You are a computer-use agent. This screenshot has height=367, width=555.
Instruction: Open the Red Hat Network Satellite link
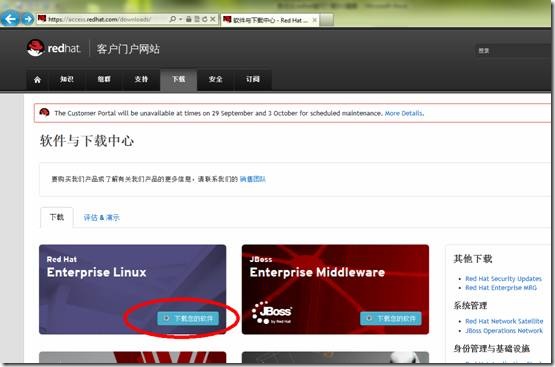point(504,321)
